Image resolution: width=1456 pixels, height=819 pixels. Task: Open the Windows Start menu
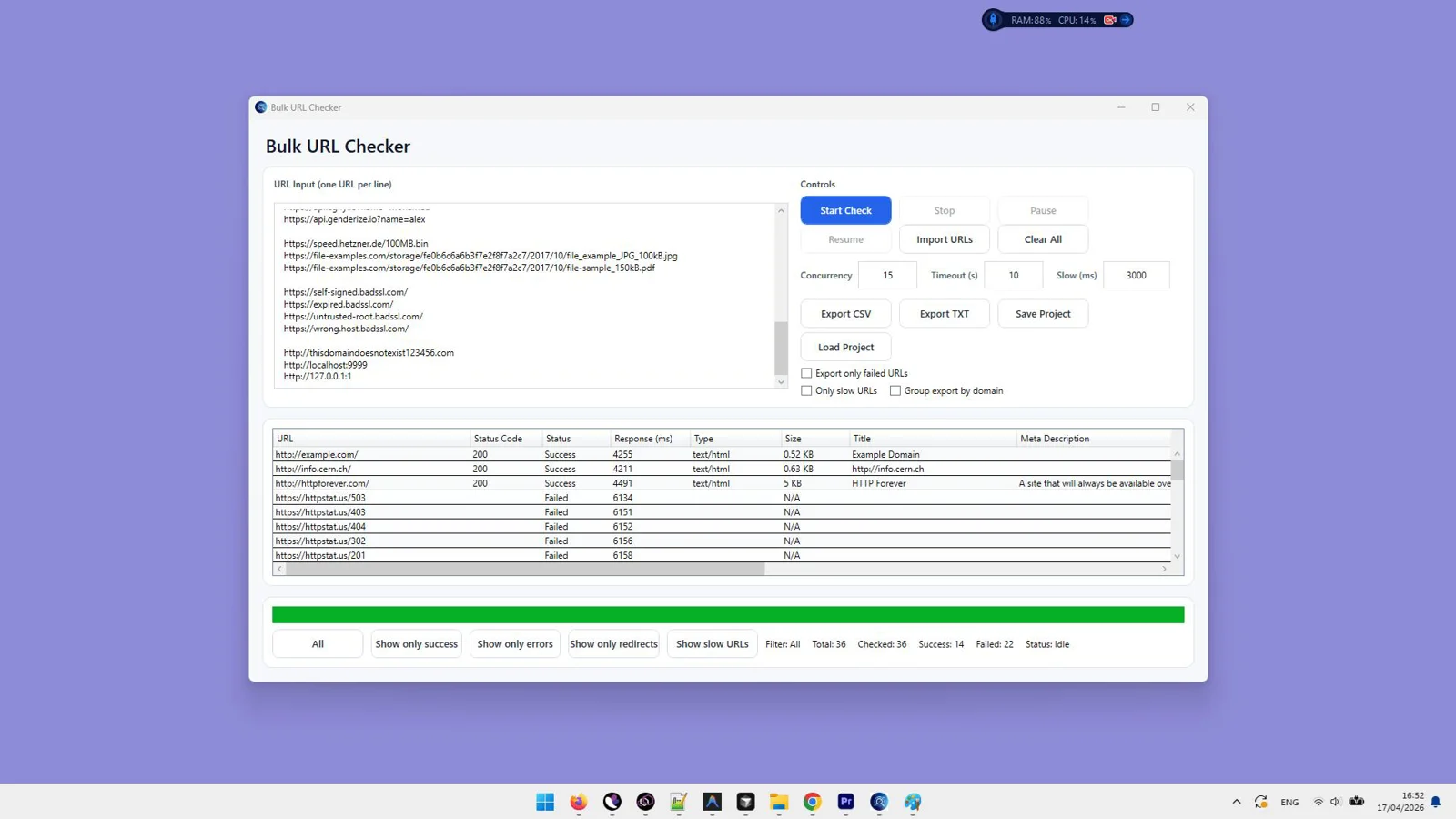[545, 802]
